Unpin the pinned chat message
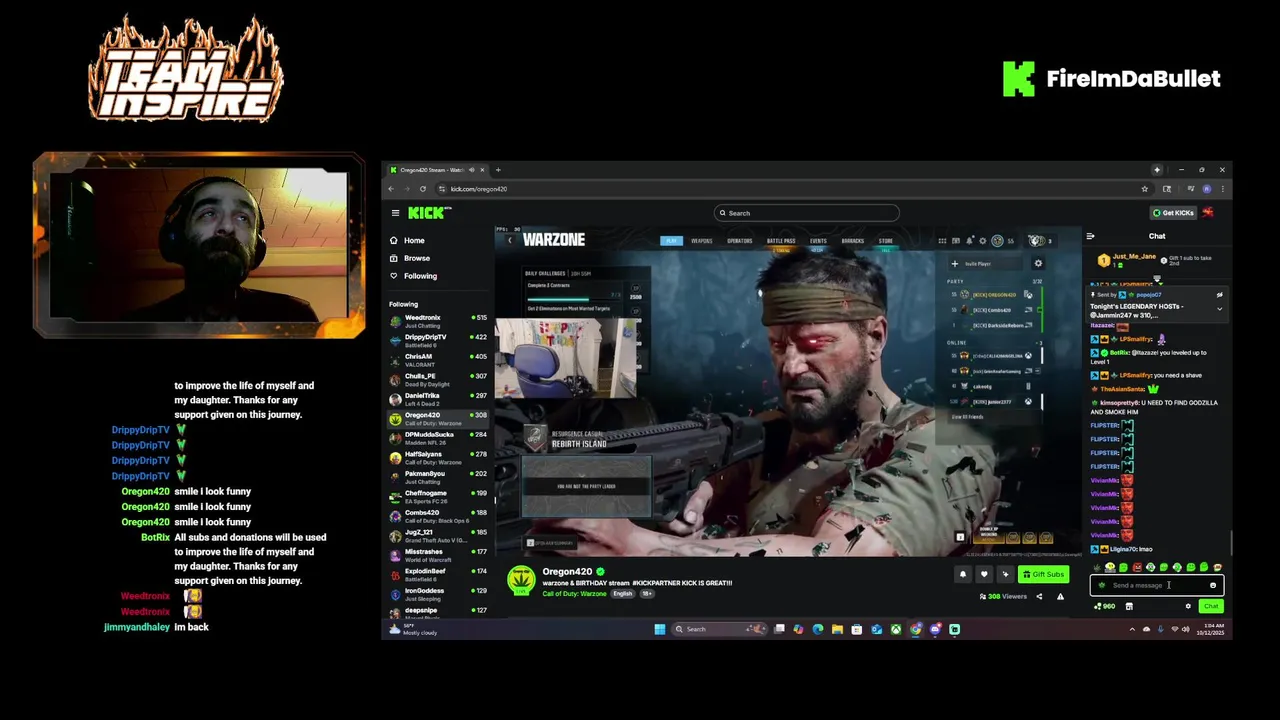Screen dimensions: 1280x720 coord(1219,295)
